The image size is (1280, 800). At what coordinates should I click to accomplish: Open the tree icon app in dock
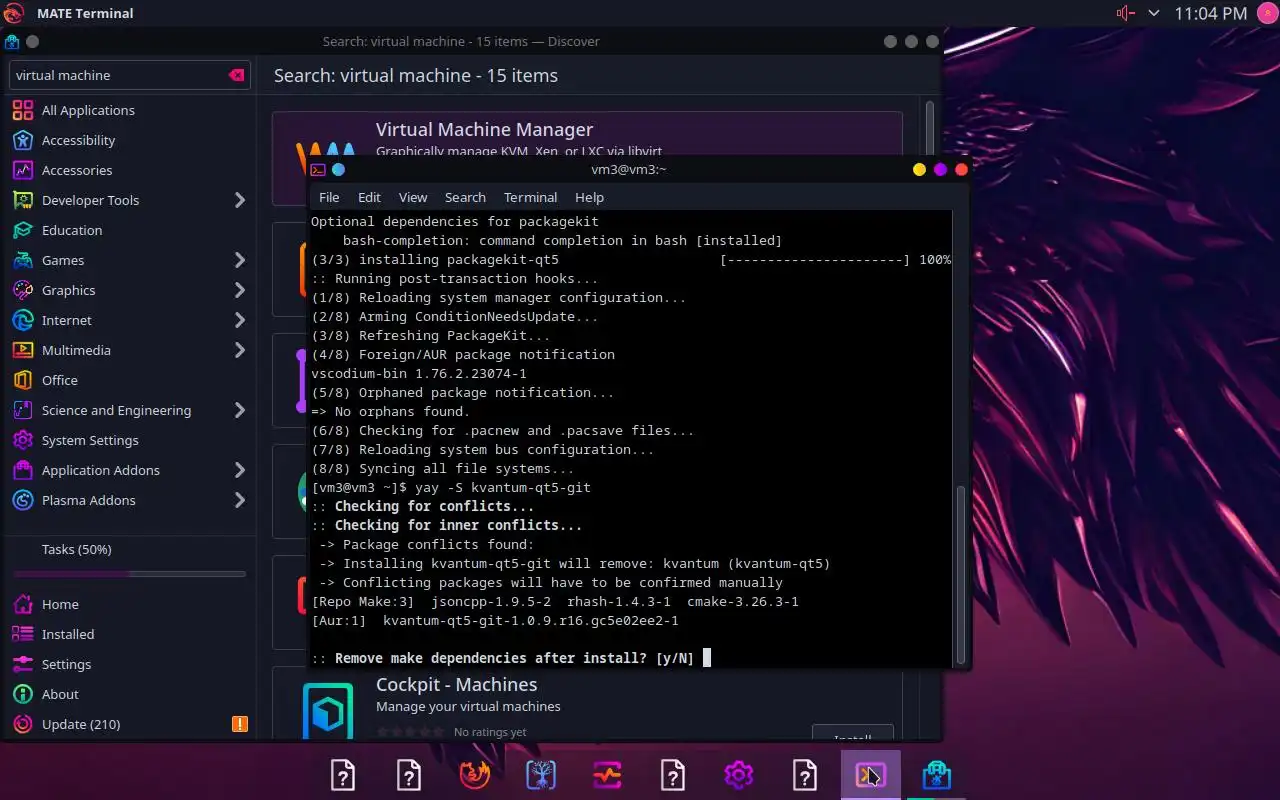pyautogui.click(x=541, y=775)
